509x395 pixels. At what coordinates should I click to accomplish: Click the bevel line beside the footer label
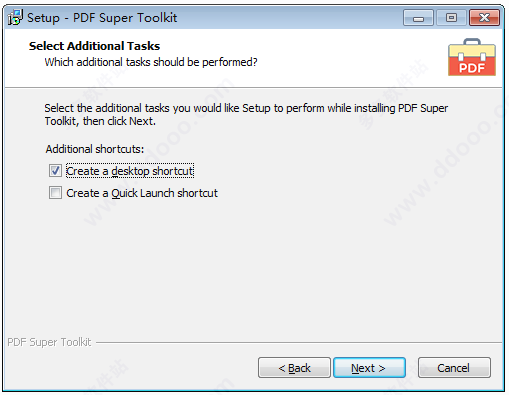(299, 342)
